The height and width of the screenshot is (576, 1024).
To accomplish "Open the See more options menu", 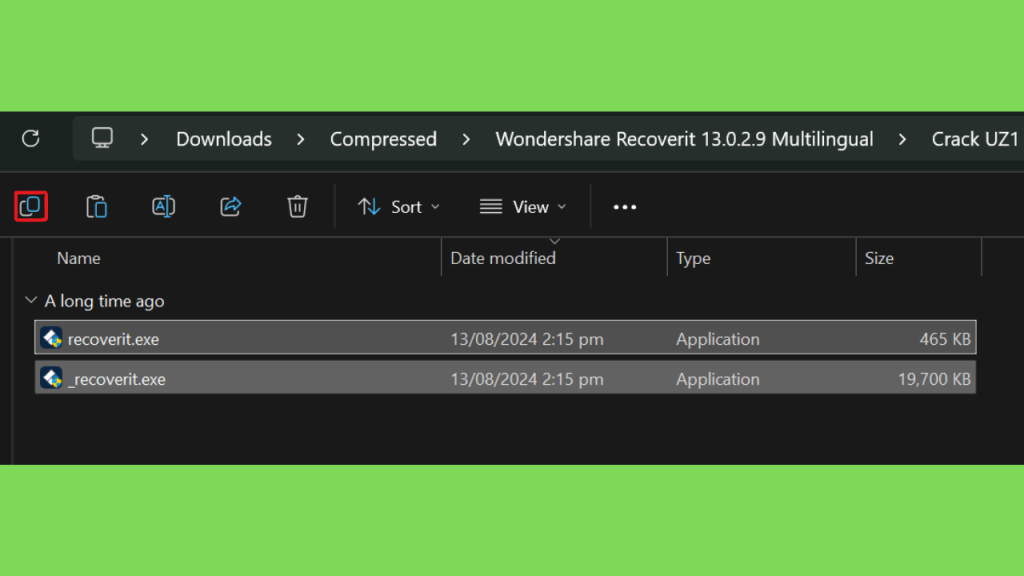I will click(x=624, y=207).
